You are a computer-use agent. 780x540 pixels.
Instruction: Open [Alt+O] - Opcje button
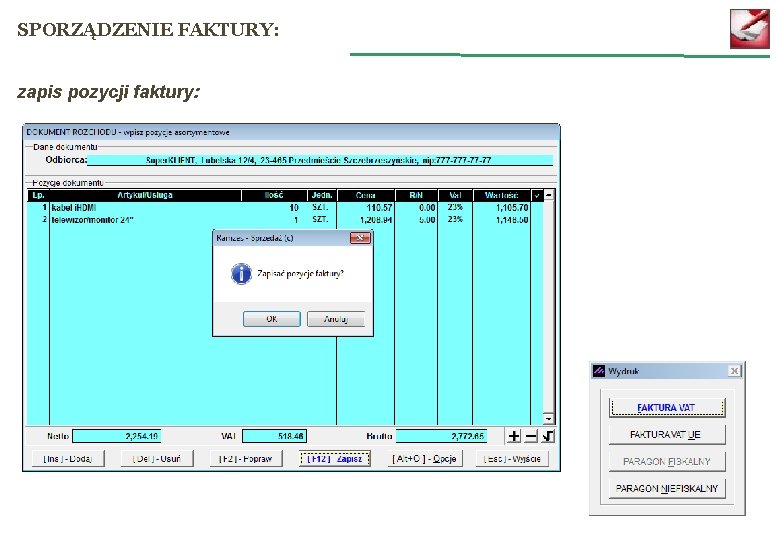pyautogui.click(x=424, y=458)
